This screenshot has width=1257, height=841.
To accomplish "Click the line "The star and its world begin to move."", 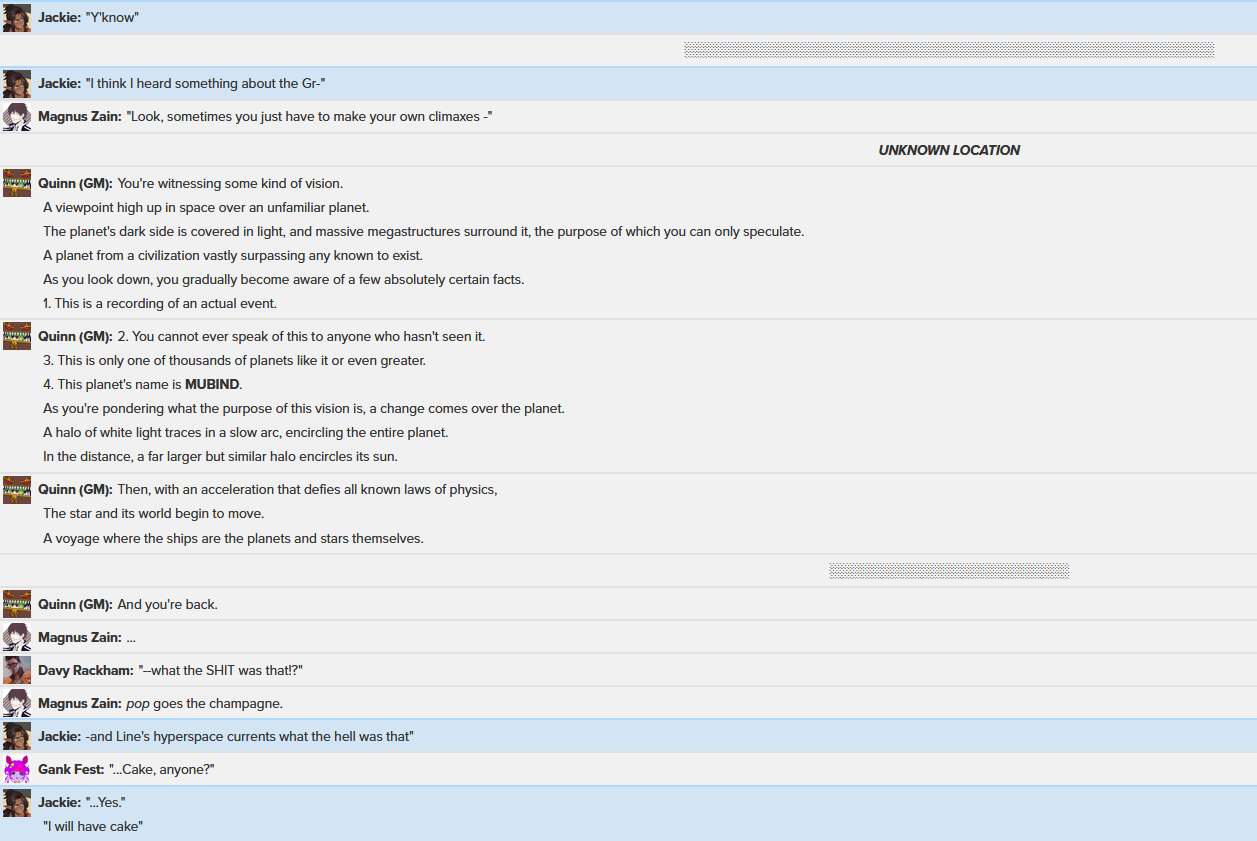I will pyautogui.click(x=154, y=513).
